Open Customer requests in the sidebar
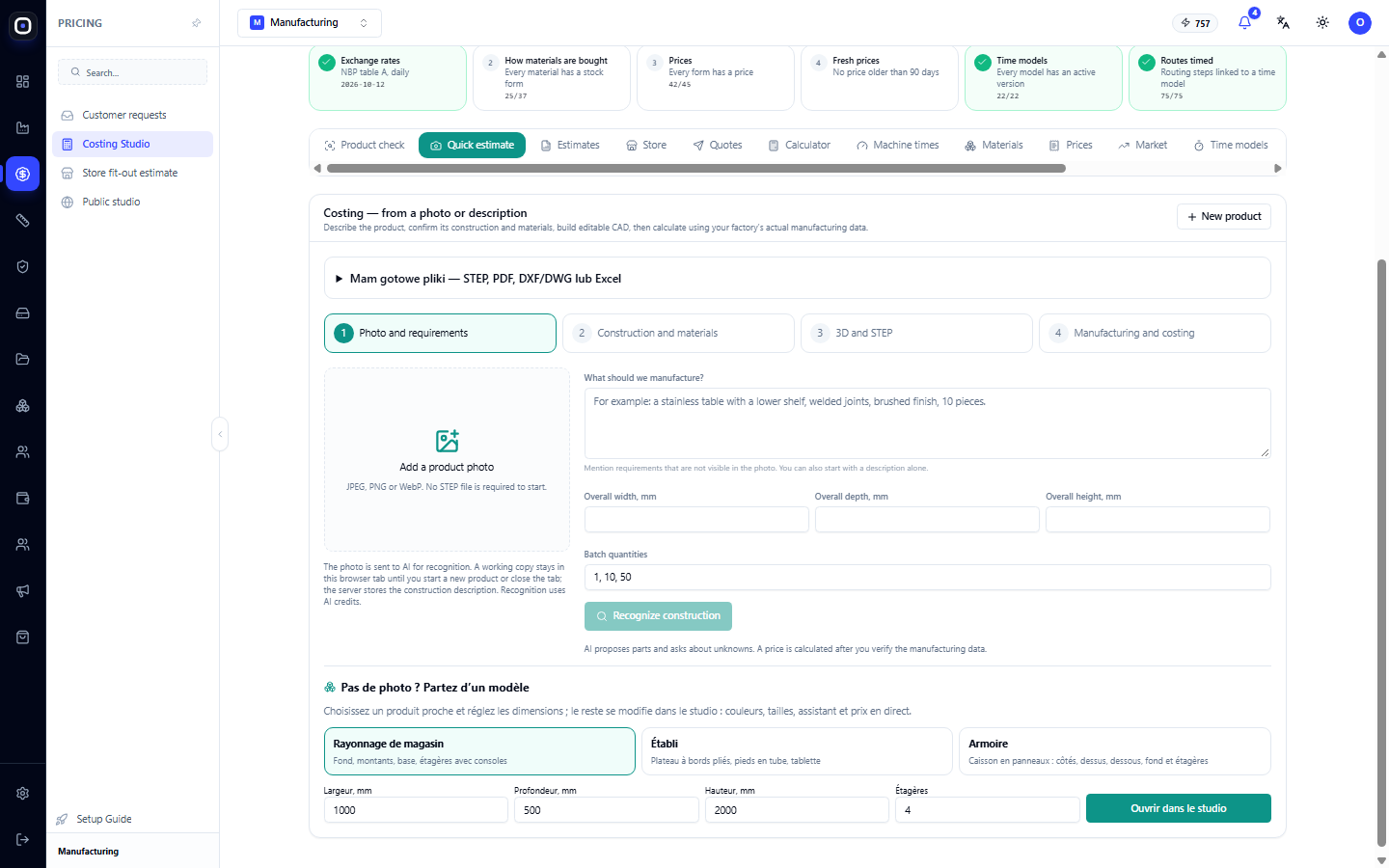This screenshot has height=868, width=1389. click(x=132, y=116)
